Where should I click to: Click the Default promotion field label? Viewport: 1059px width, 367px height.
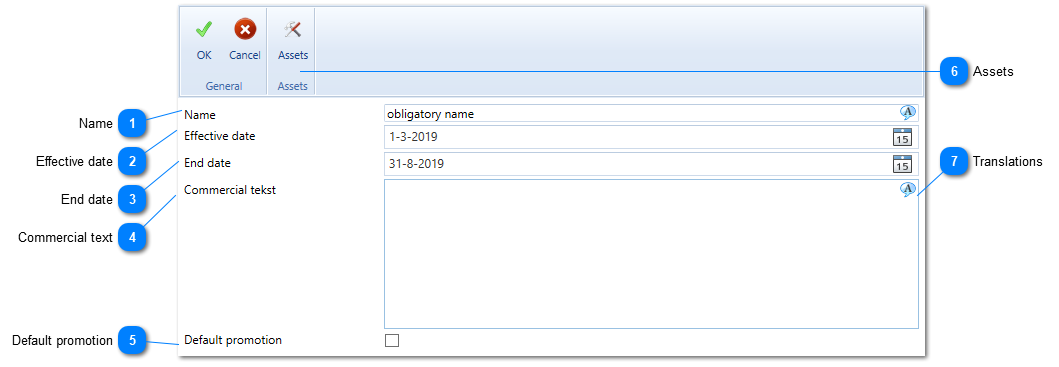233,340
